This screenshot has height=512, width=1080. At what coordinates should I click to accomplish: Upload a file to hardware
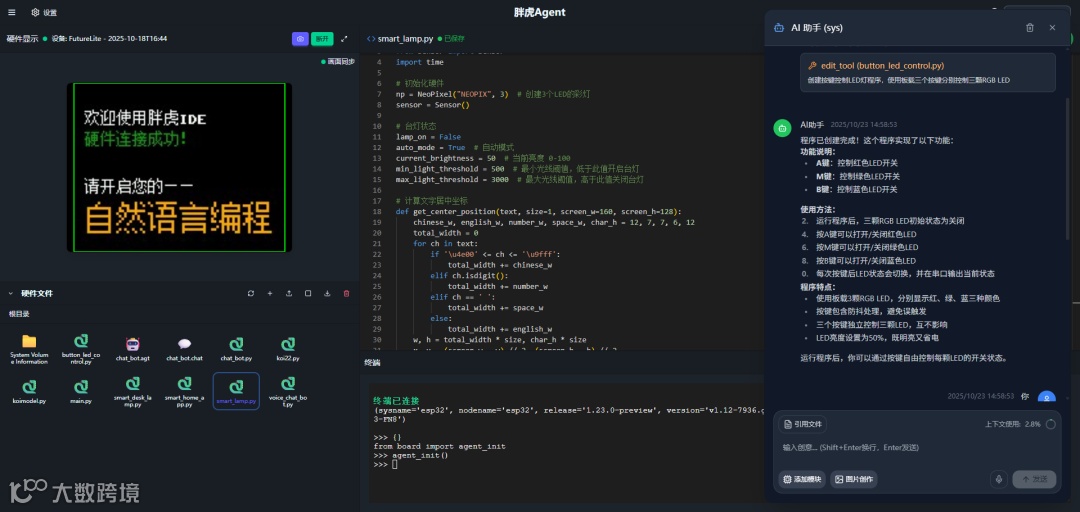[289, 293]
